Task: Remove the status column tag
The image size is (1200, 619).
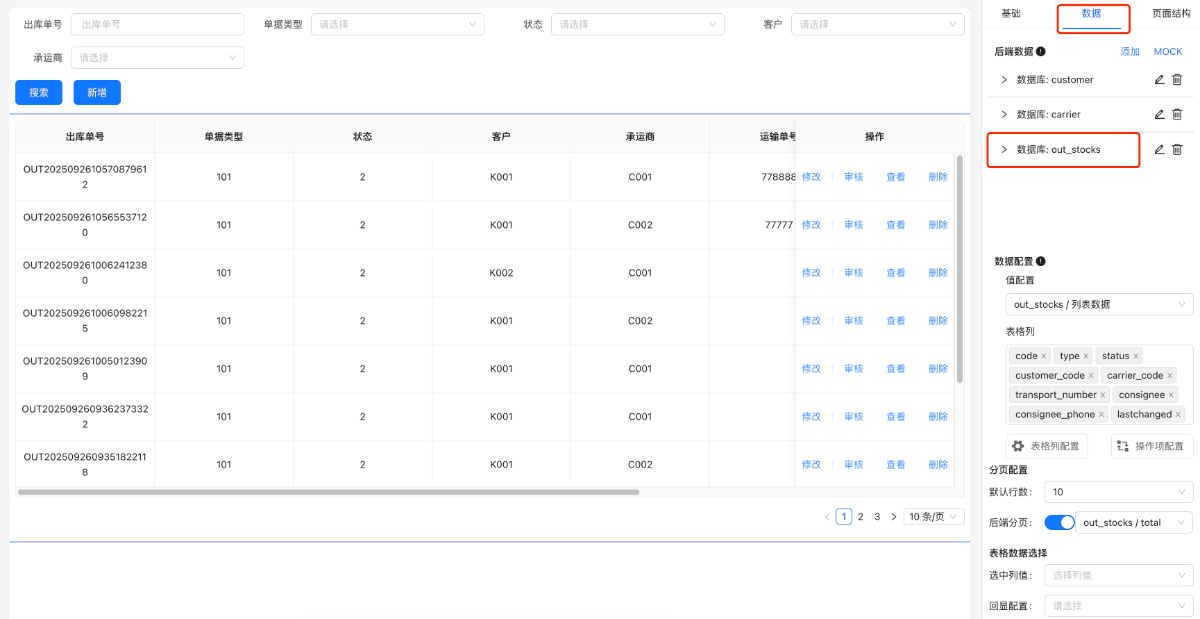Action: [1136, 357]
